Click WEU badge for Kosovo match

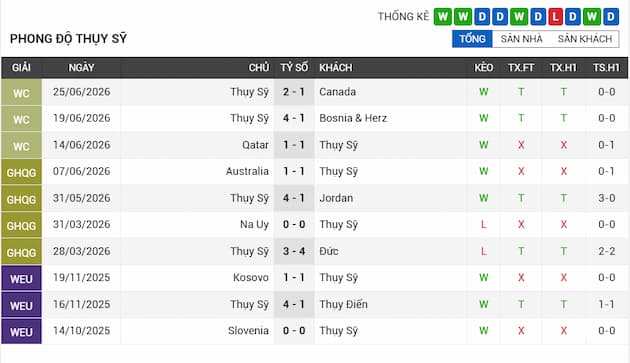point(21,278)
